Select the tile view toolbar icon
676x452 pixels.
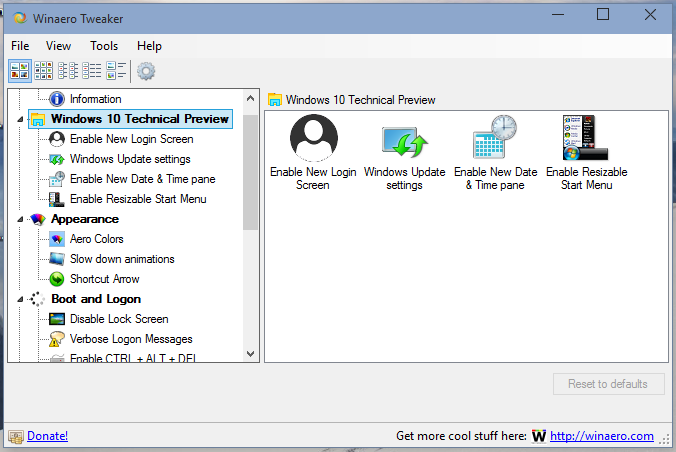116,71
